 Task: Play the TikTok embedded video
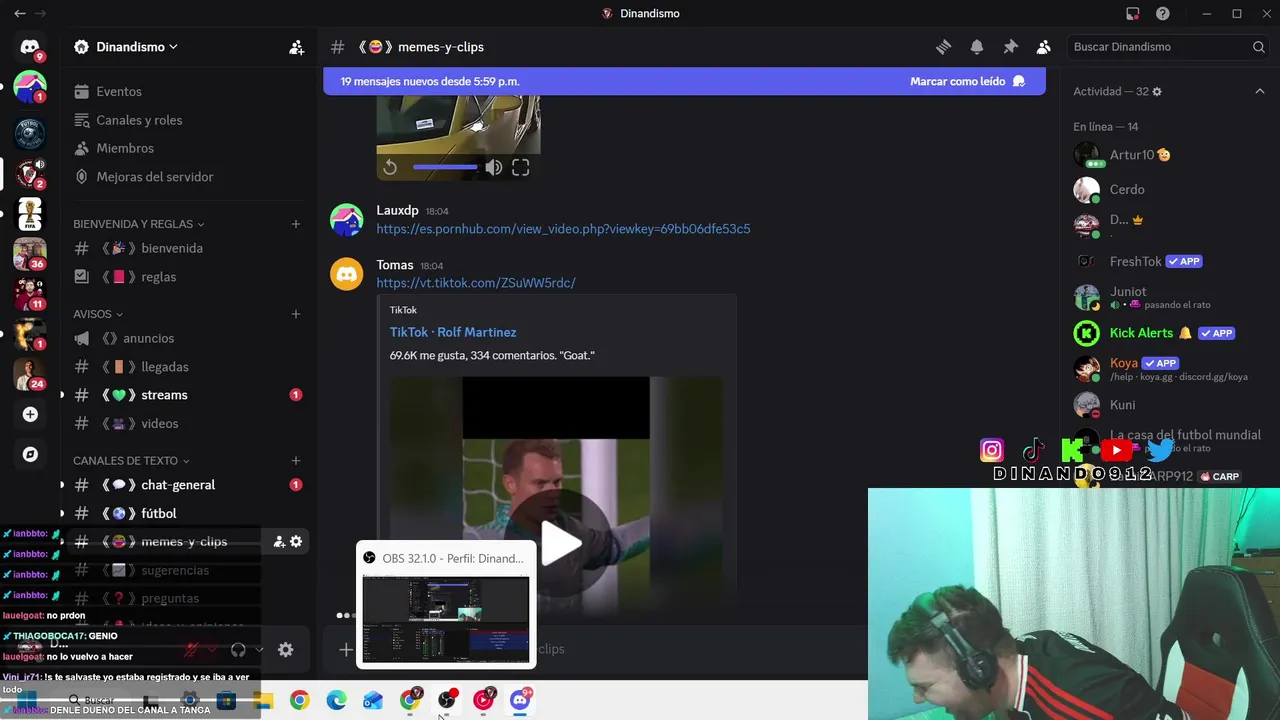[561, 542]
